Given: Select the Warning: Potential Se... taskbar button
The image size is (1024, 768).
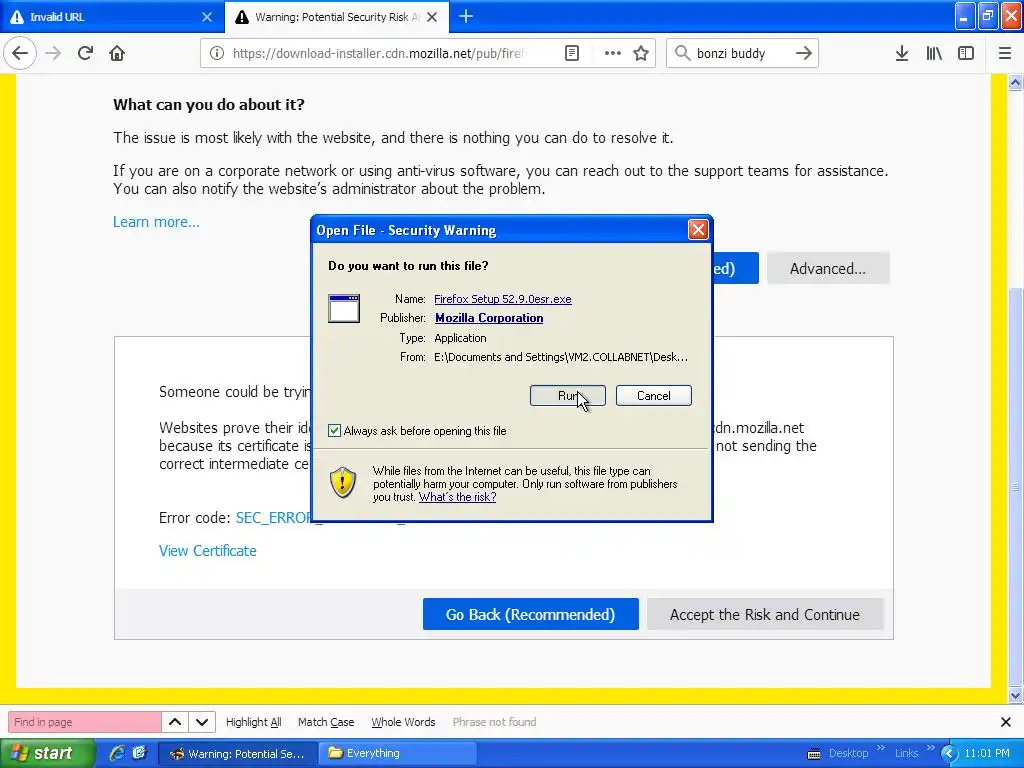Looking at the screenshot, I should coord(238,754).
